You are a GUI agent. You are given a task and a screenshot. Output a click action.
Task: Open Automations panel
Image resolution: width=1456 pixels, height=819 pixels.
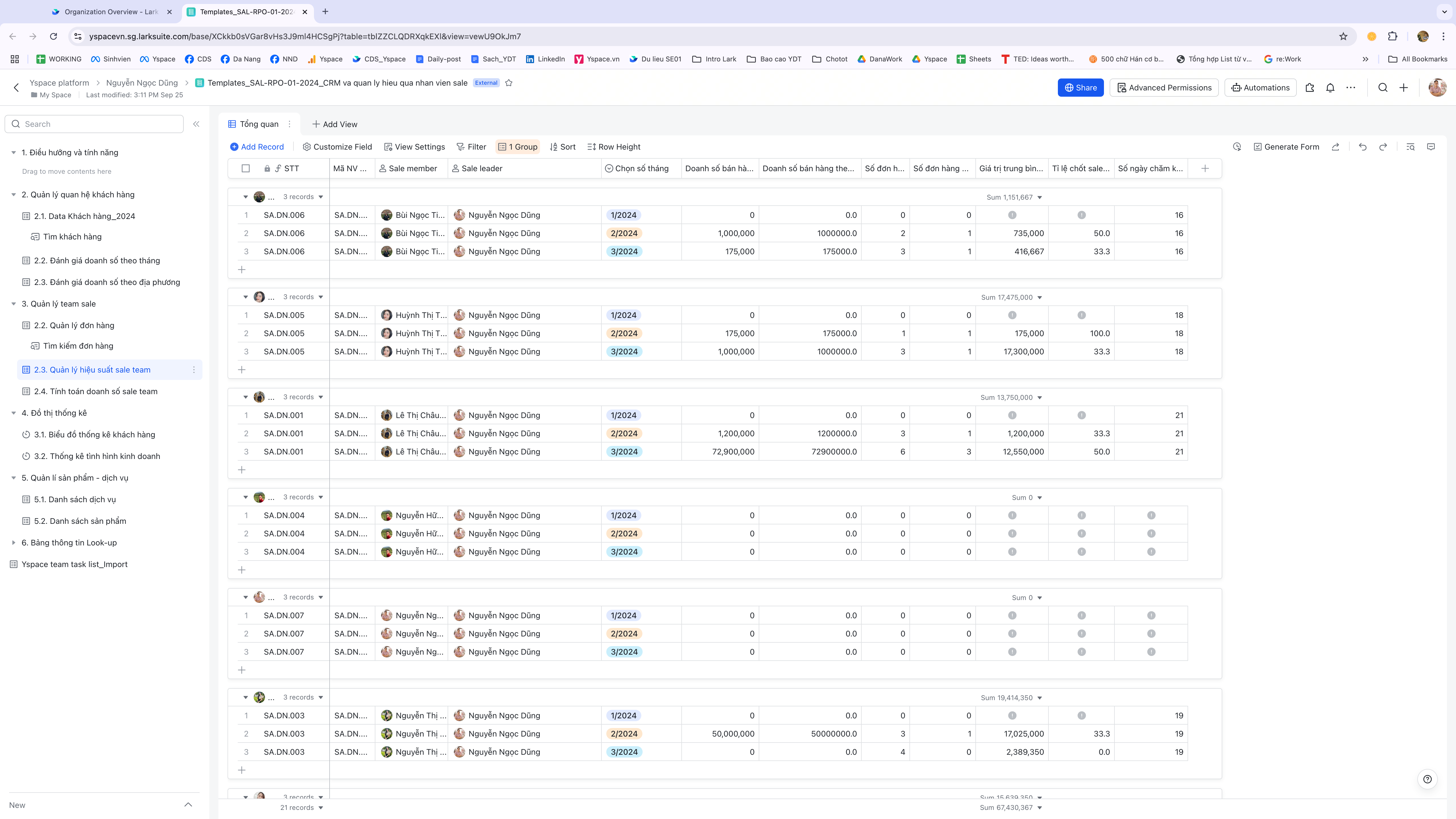(x=1260, y=88)
